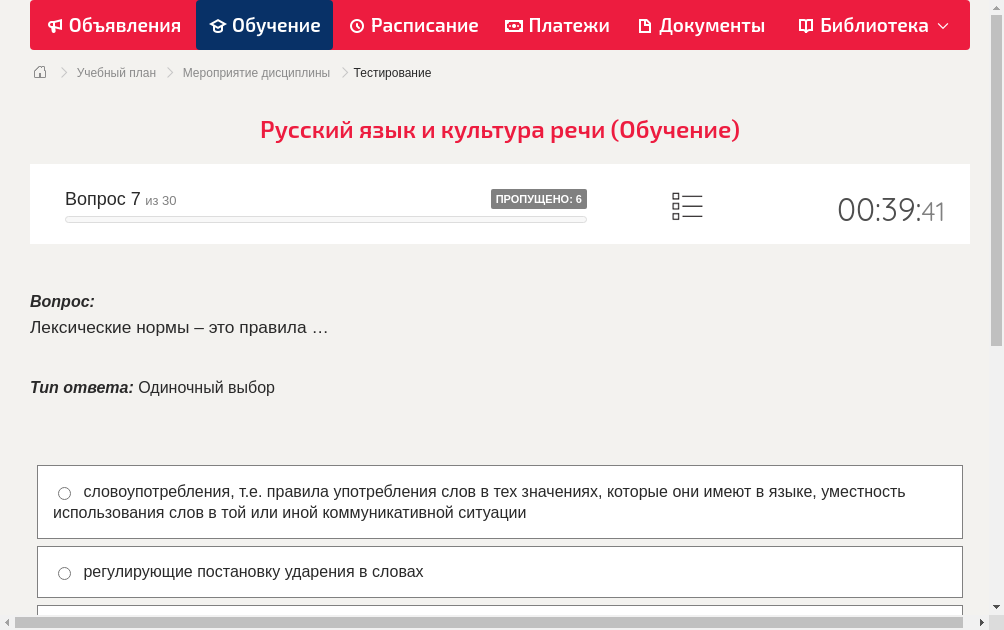
Task: Click the ПРОПУЩЕНО: 6 badge
Action: click(540, 198)
